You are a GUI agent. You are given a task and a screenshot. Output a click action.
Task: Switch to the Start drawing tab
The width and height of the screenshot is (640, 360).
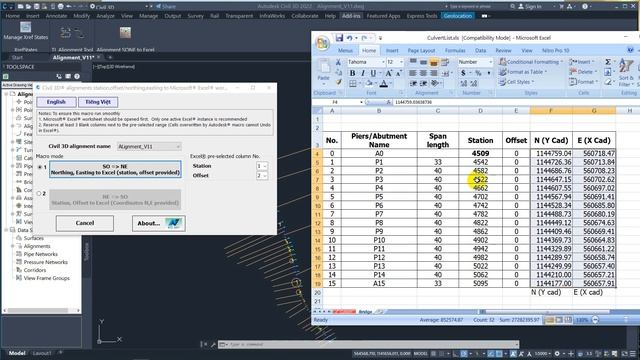tap(17, 58)
